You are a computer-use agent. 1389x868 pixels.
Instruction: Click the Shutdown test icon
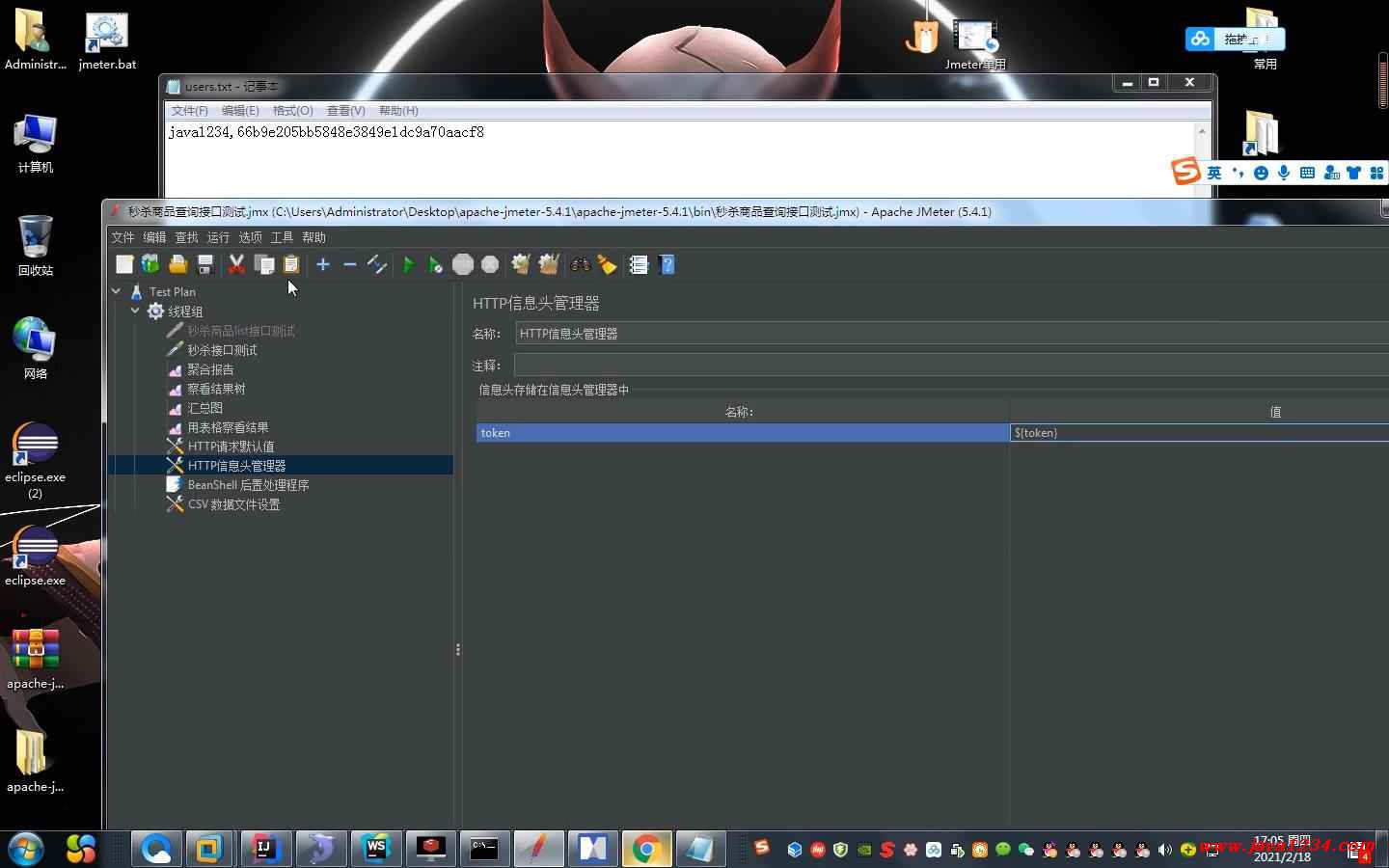[490, 264]
